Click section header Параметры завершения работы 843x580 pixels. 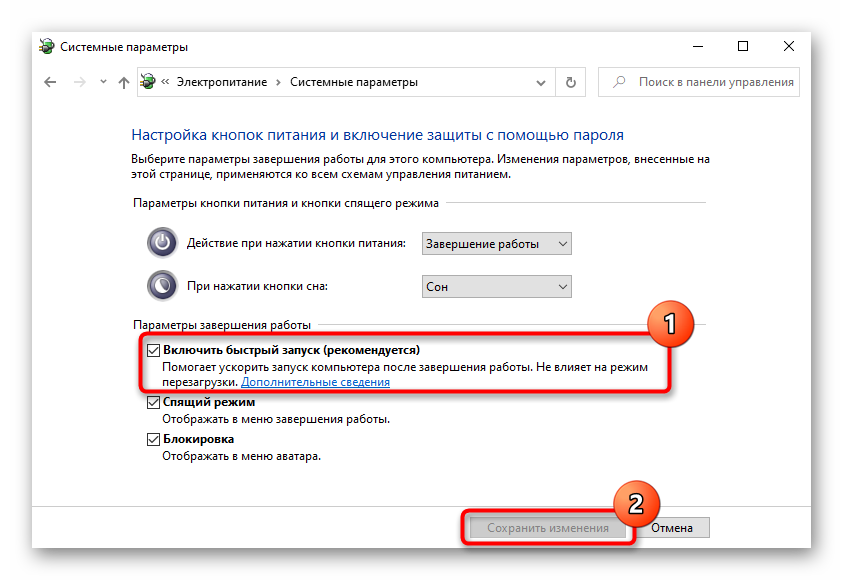[222, 325]
